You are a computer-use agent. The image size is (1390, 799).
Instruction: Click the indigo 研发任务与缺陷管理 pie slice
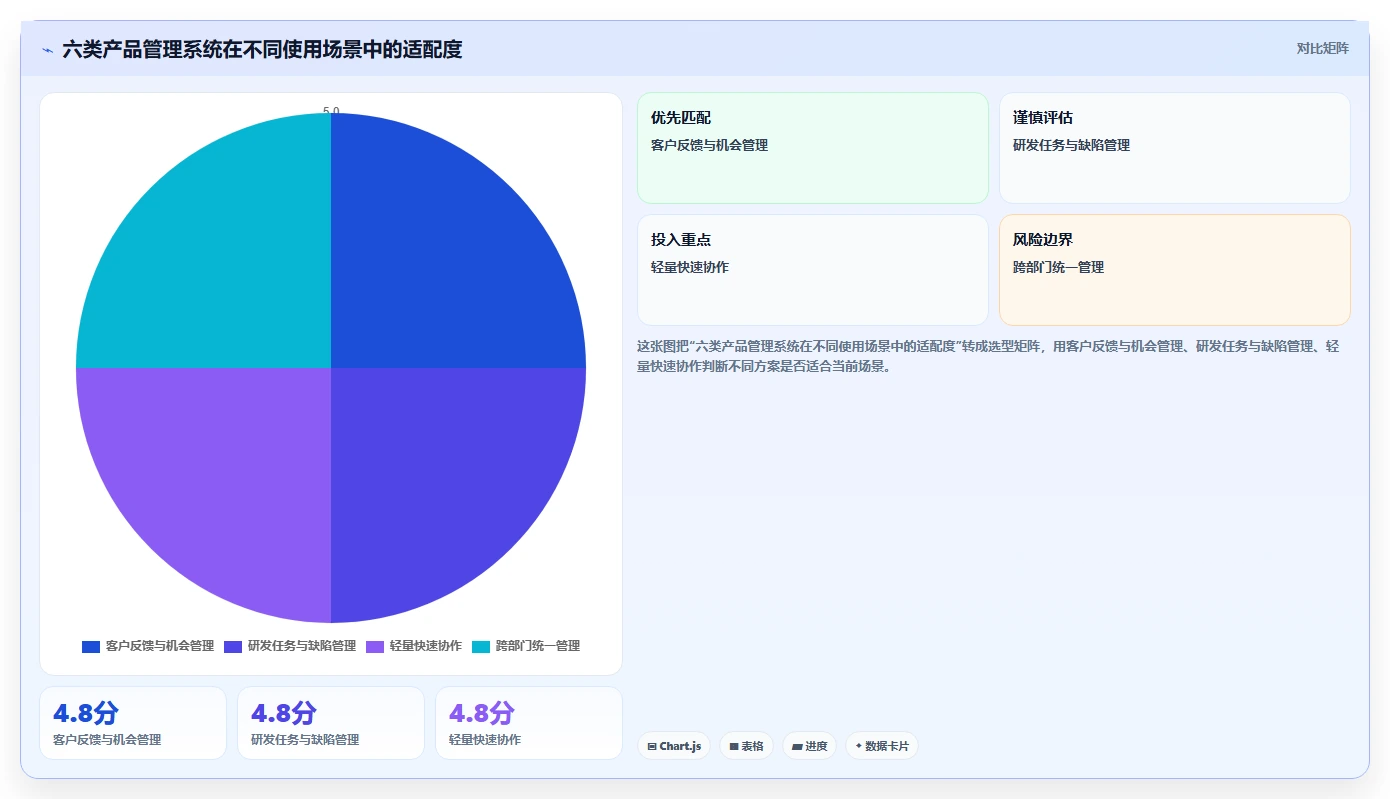tap(458, 495)
